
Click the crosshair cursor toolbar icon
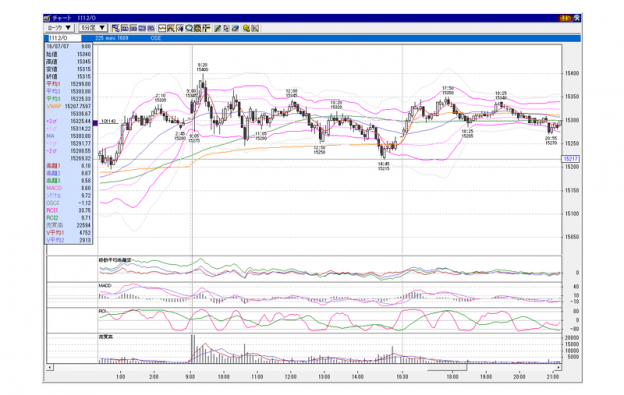(x=206, y=28)
